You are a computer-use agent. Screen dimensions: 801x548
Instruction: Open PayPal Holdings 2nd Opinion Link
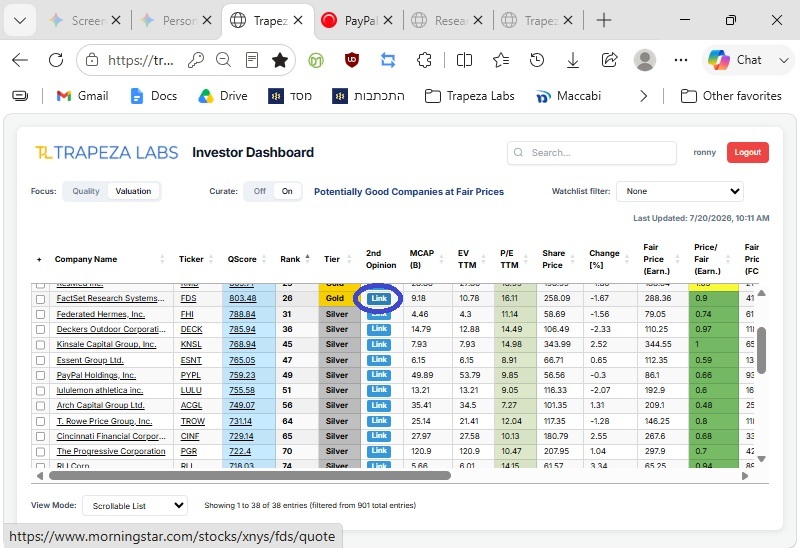click(379, 375)
